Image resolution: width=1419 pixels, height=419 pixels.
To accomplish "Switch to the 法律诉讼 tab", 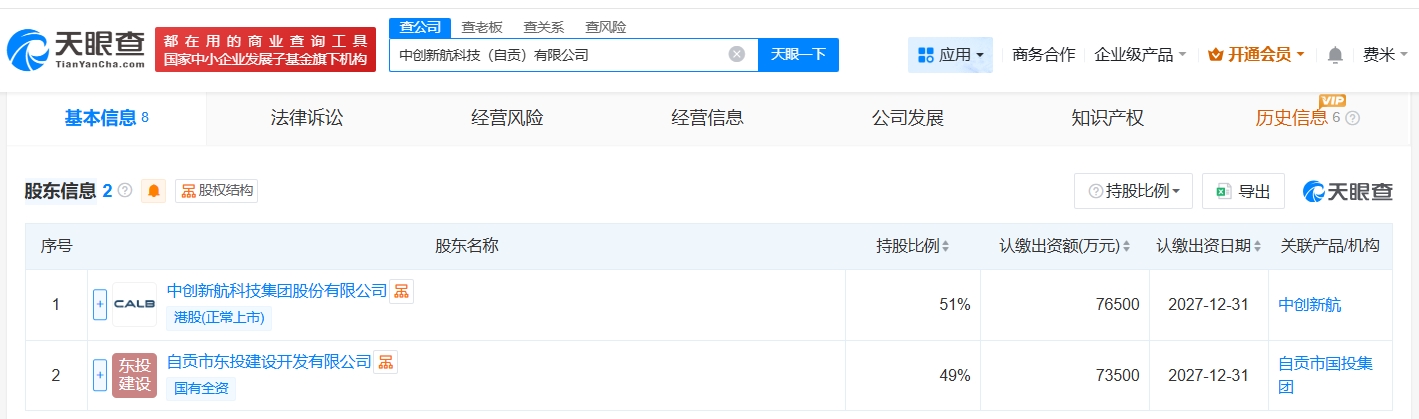I will tap(307, 118).
